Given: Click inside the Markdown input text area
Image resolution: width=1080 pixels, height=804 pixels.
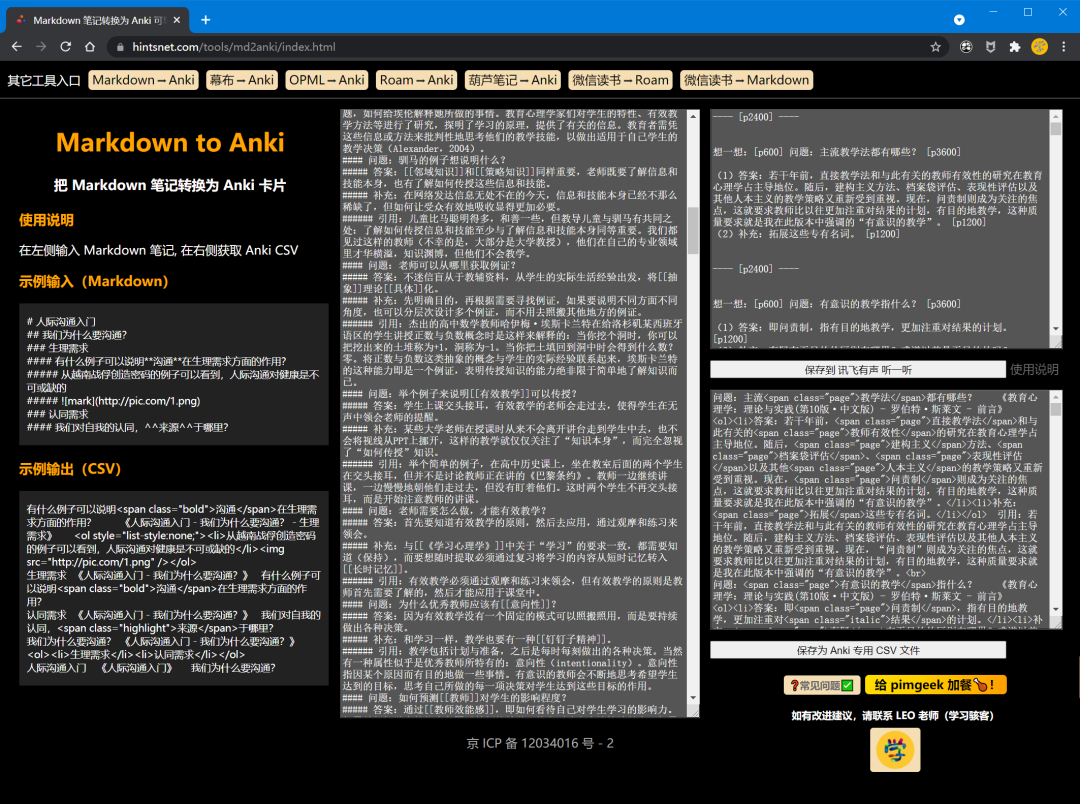Looking at the screenshot, I should (x=513, y=413).
